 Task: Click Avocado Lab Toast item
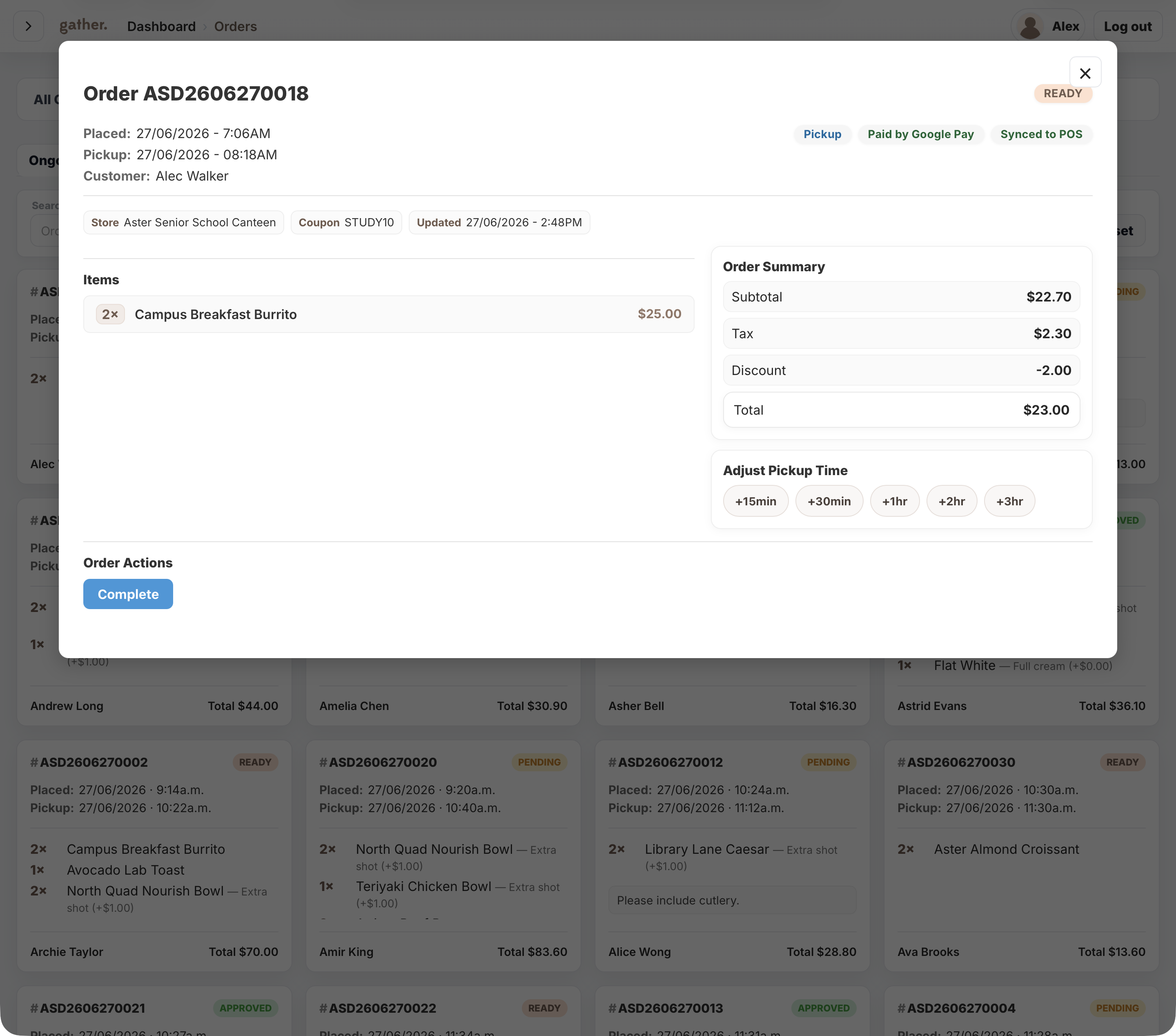125,870
